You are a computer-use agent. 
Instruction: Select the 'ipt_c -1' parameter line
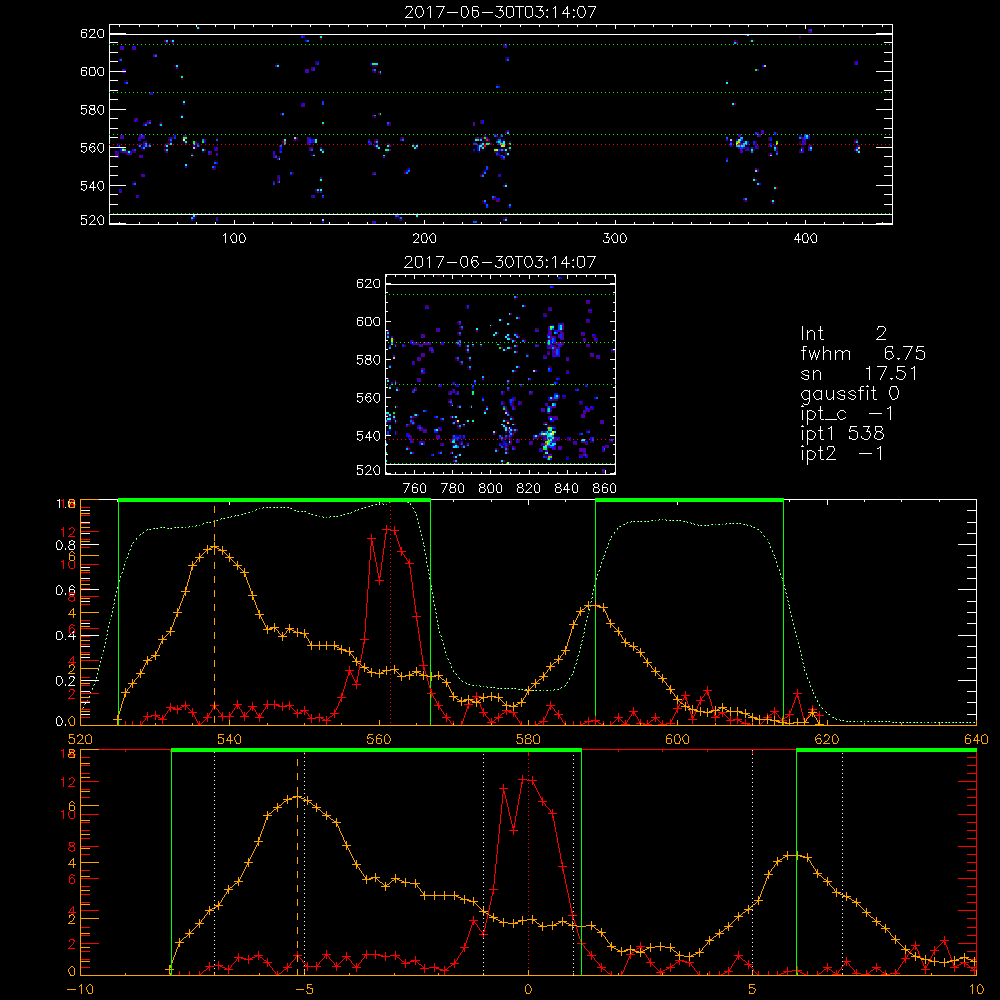pos(848,414)
